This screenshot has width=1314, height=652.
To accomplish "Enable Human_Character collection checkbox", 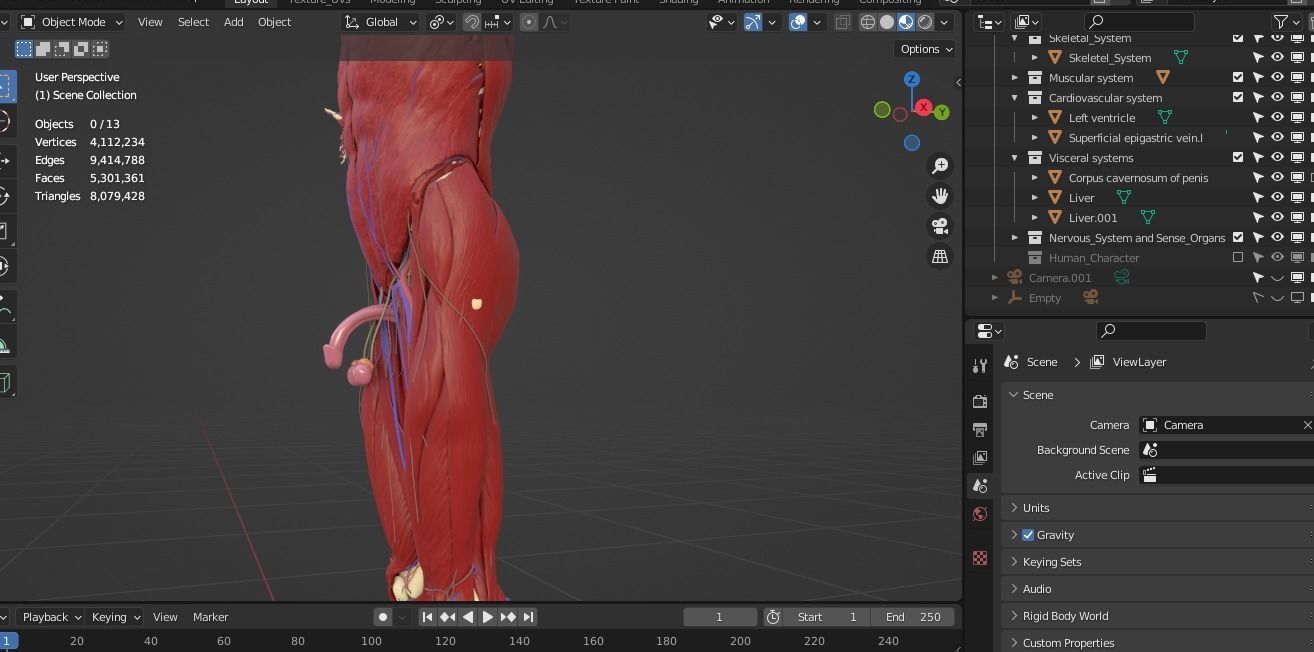I will 1238,258.
